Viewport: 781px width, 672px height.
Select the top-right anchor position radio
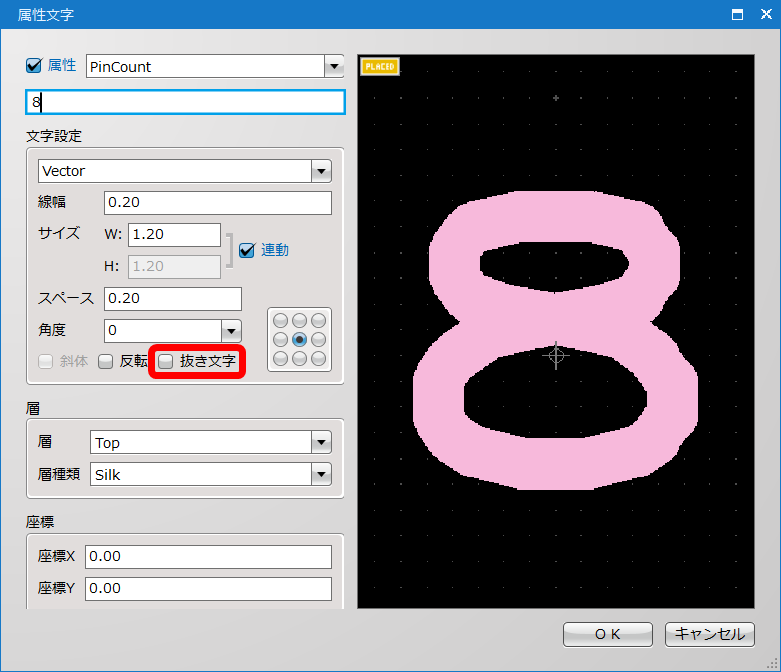(318, 321)
